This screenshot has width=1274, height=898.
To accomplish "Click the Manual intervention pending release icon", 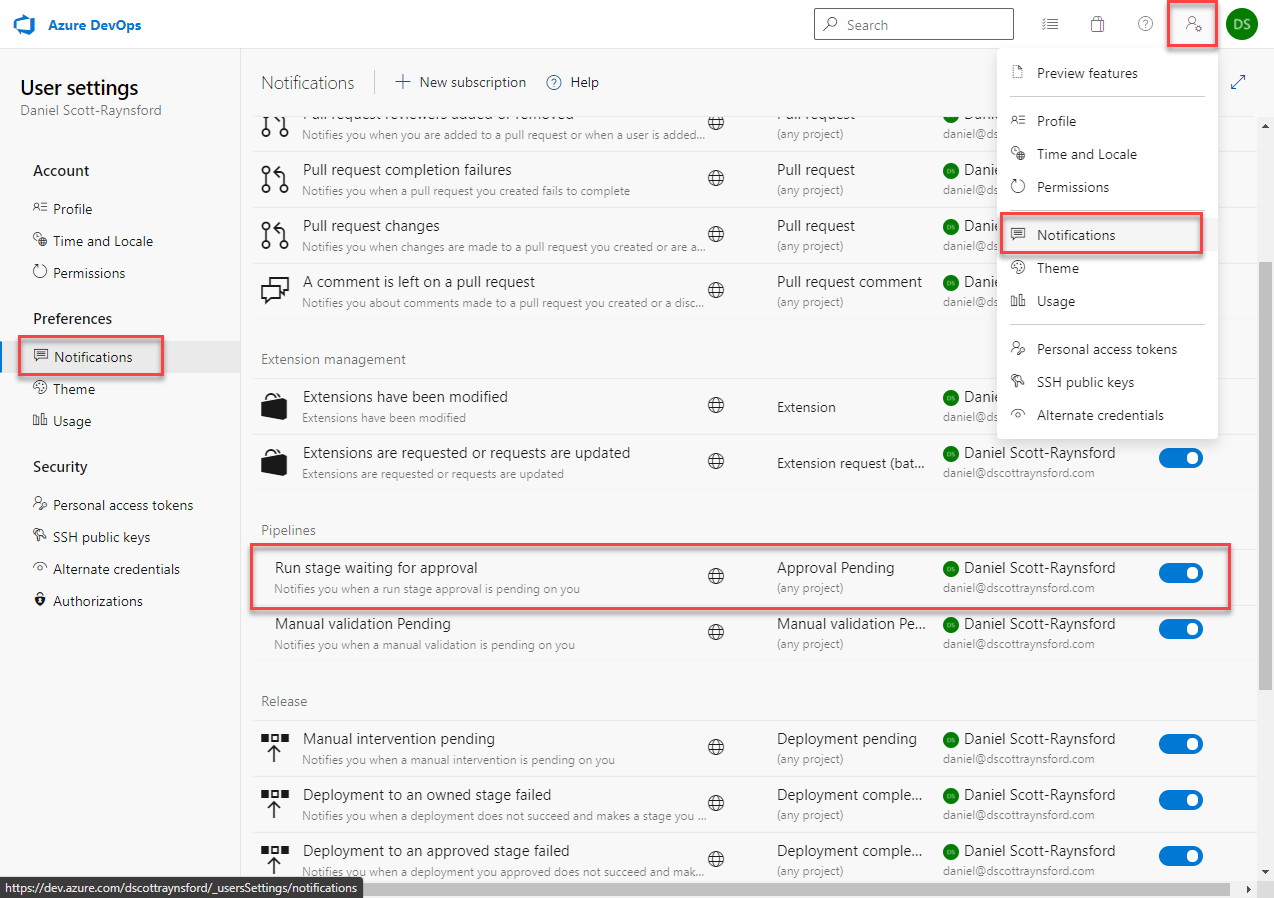I will (x=274, y=748).
